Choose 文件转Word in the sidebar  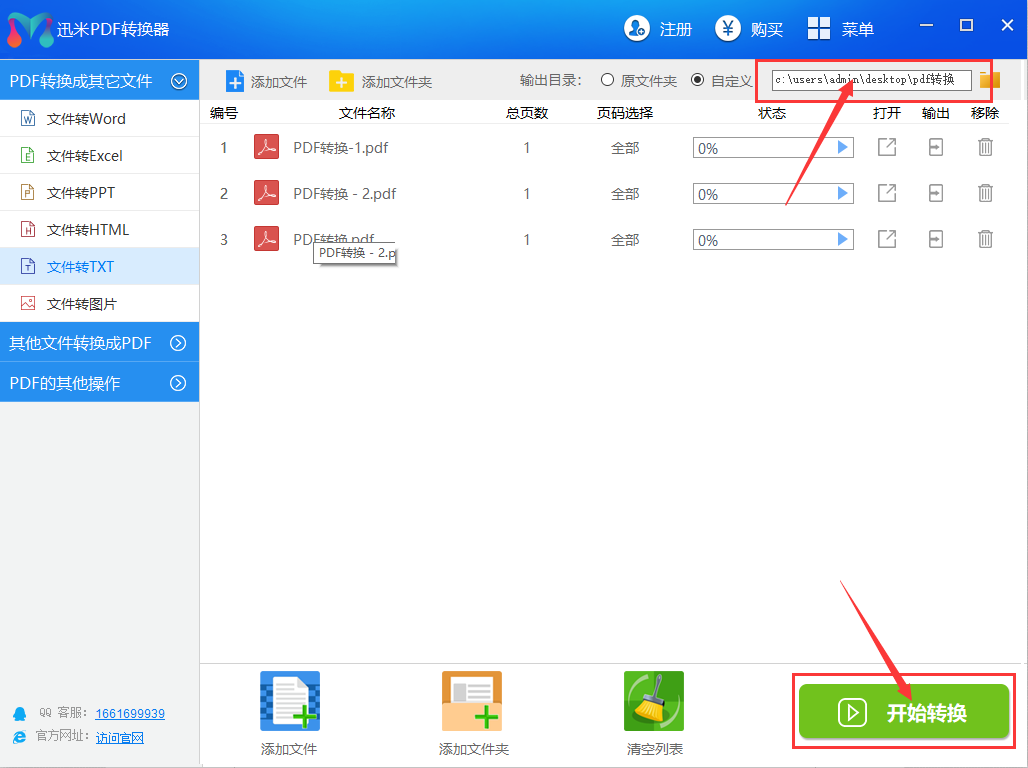coord(86,119)
